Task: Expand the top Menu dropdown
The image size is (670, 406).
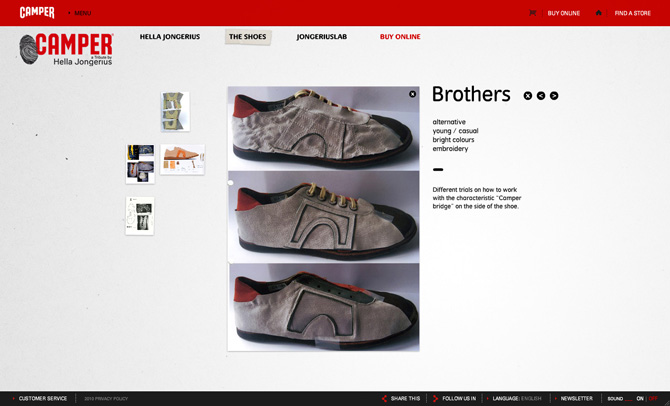Action: tap(82, 13)
